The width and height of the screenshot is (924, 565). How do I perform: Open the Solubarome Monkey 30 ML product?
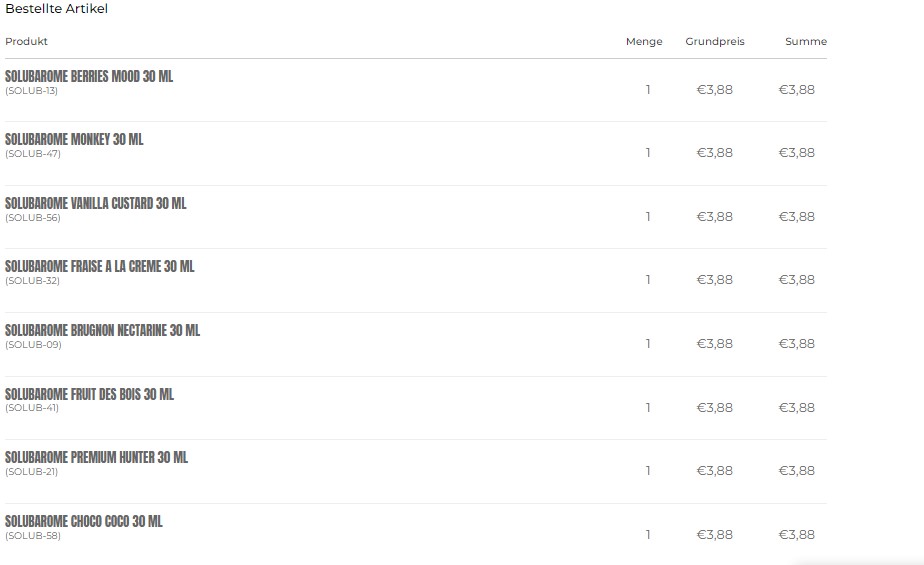(x=74, y=139)
